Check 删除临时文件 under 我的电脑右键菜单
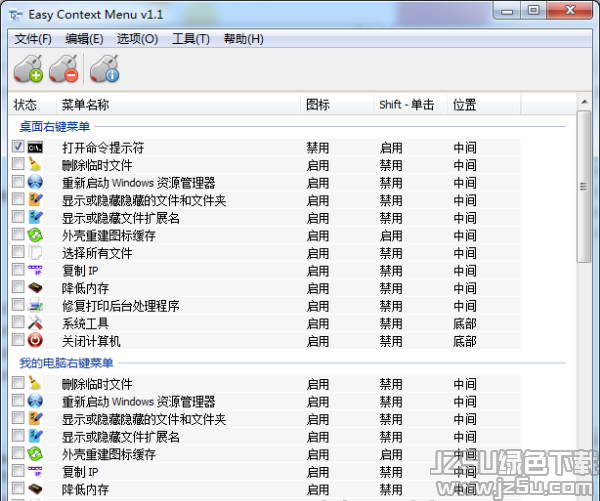This screenshot has height=501, width=600. [18, 382]
